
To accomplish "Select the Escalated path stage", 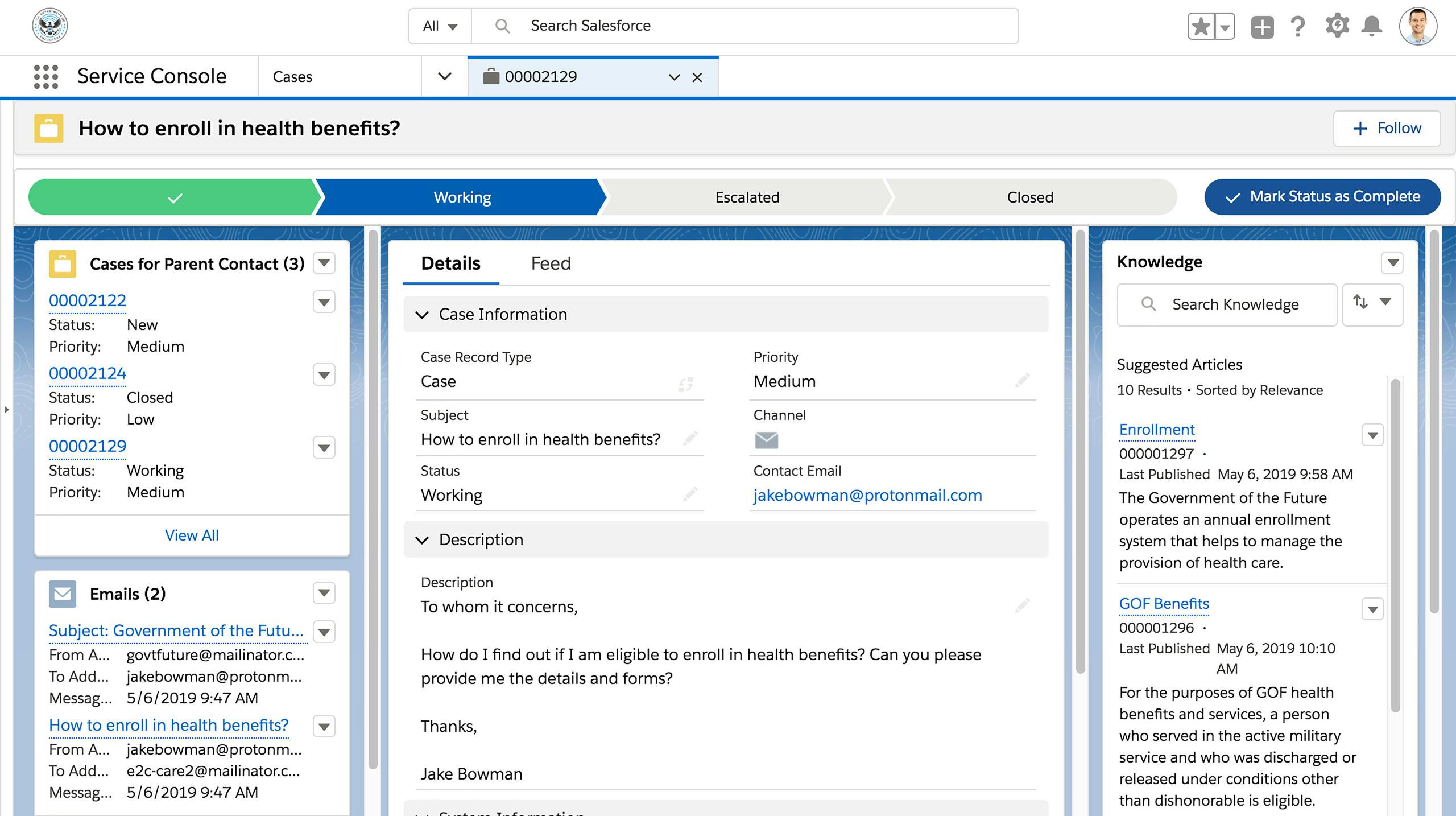I will tap(747, 197).
